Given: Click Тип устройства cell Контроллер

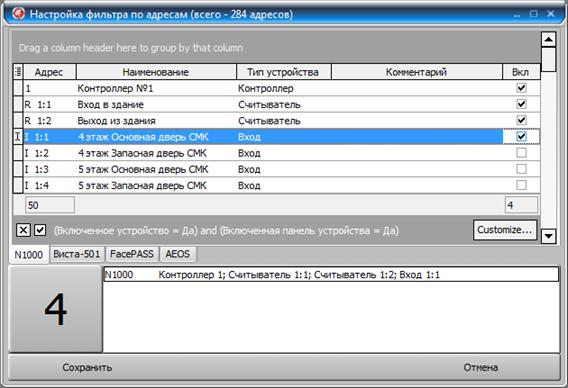Looking at the screenshot, I should (x=284, y=88).
